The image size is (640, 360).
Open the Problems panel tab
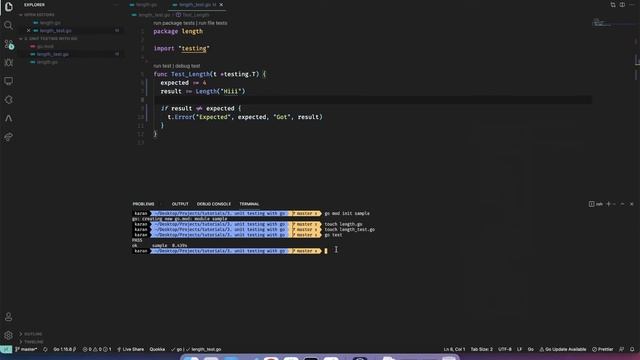tap(143, 204)
